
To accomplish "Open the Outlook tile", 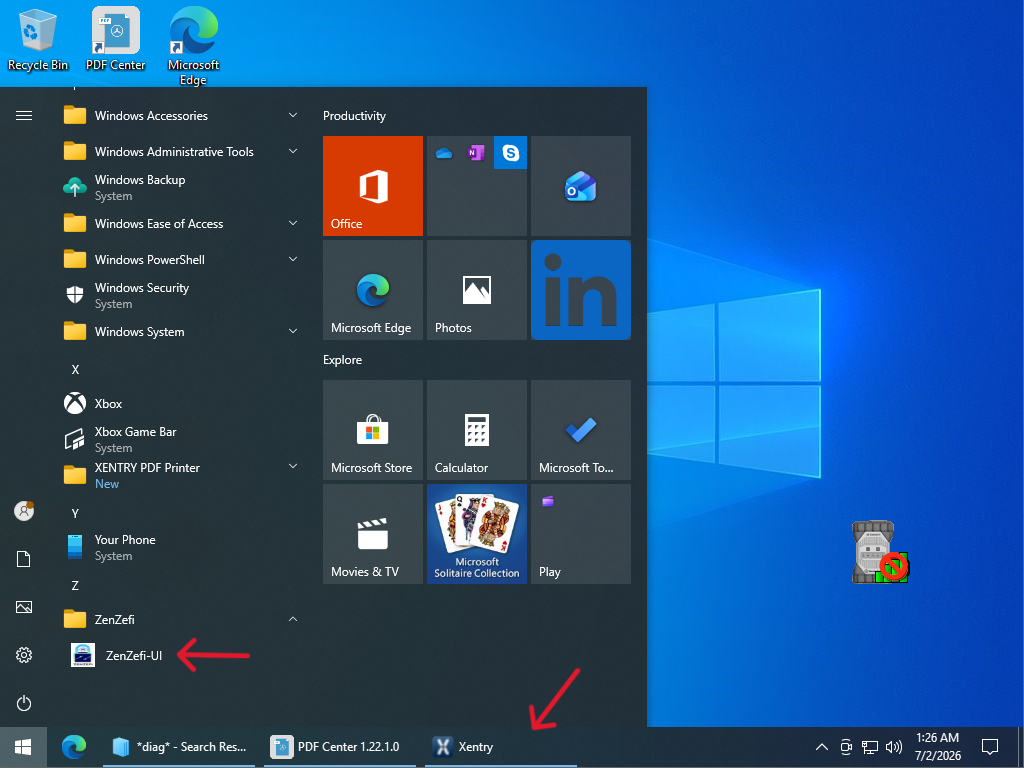I will (581, 186).
